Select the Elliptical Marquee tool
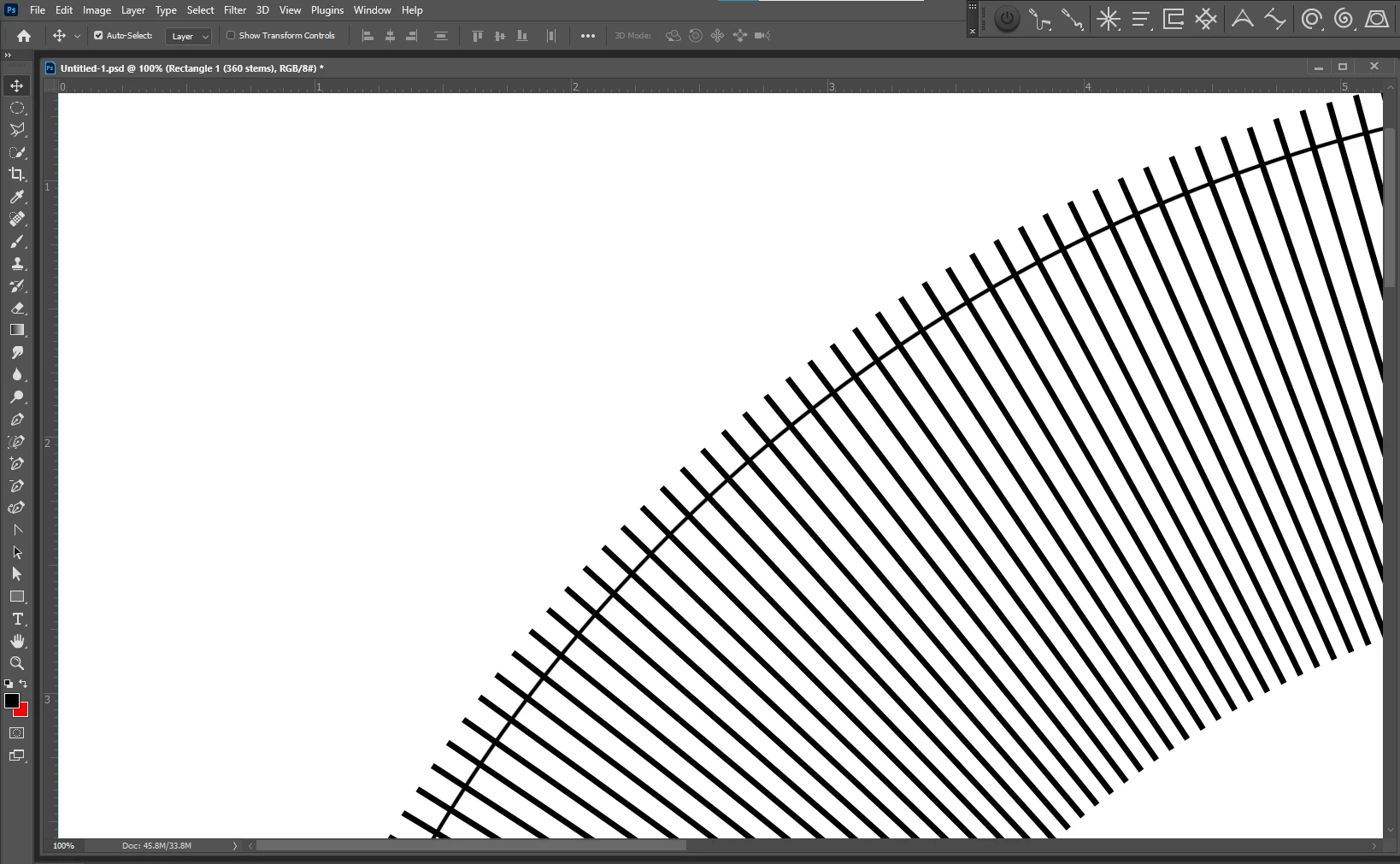The width and height of the screenshot is (1400, 864). pyautogui.click(x=17, y=108)
